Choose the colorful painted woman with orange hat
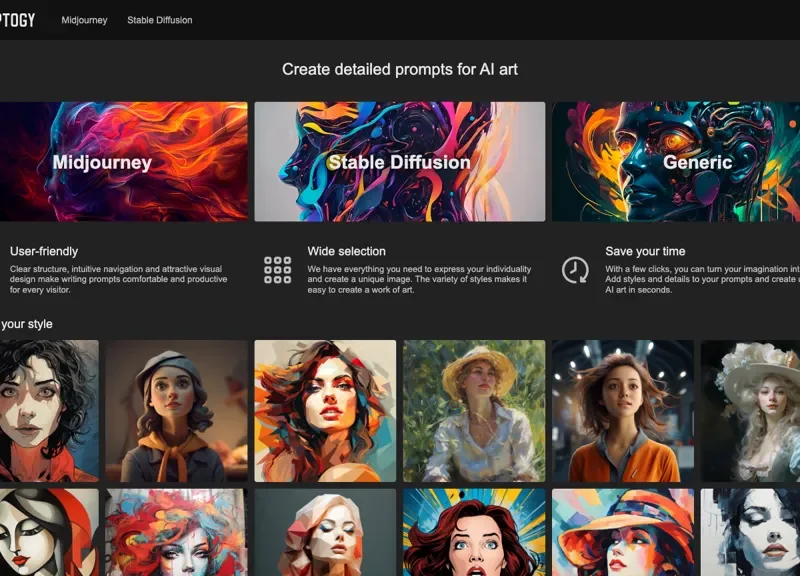800x576 pixels. [x=622, y=533]
